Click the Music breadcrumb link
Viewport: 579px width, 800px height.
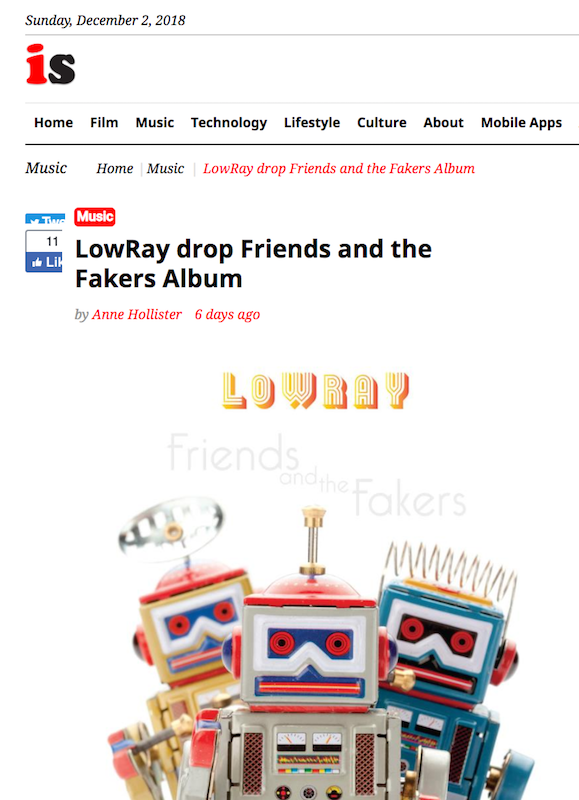coord(165,168)
